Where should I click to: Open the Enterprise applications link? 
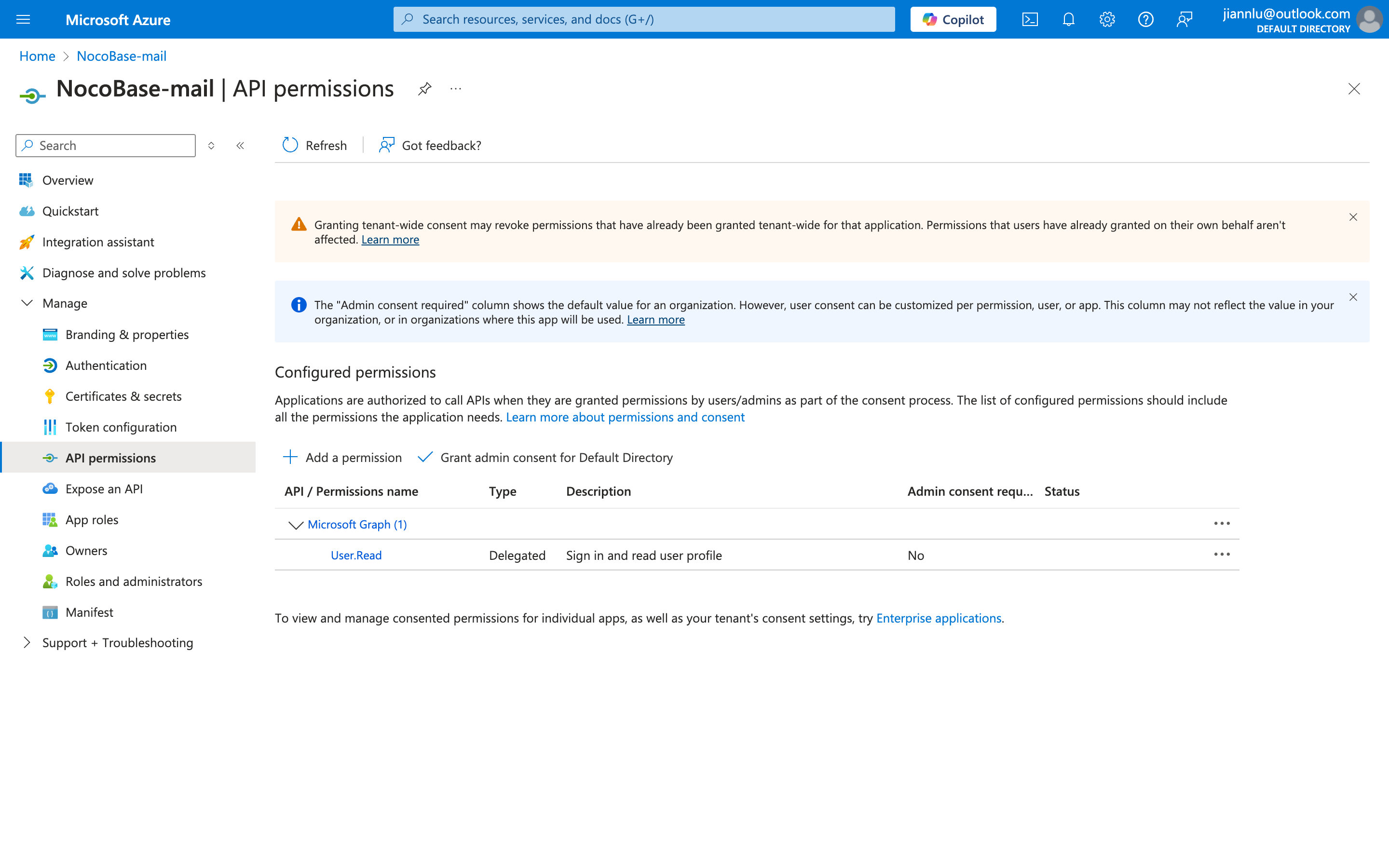pos(939,618)
